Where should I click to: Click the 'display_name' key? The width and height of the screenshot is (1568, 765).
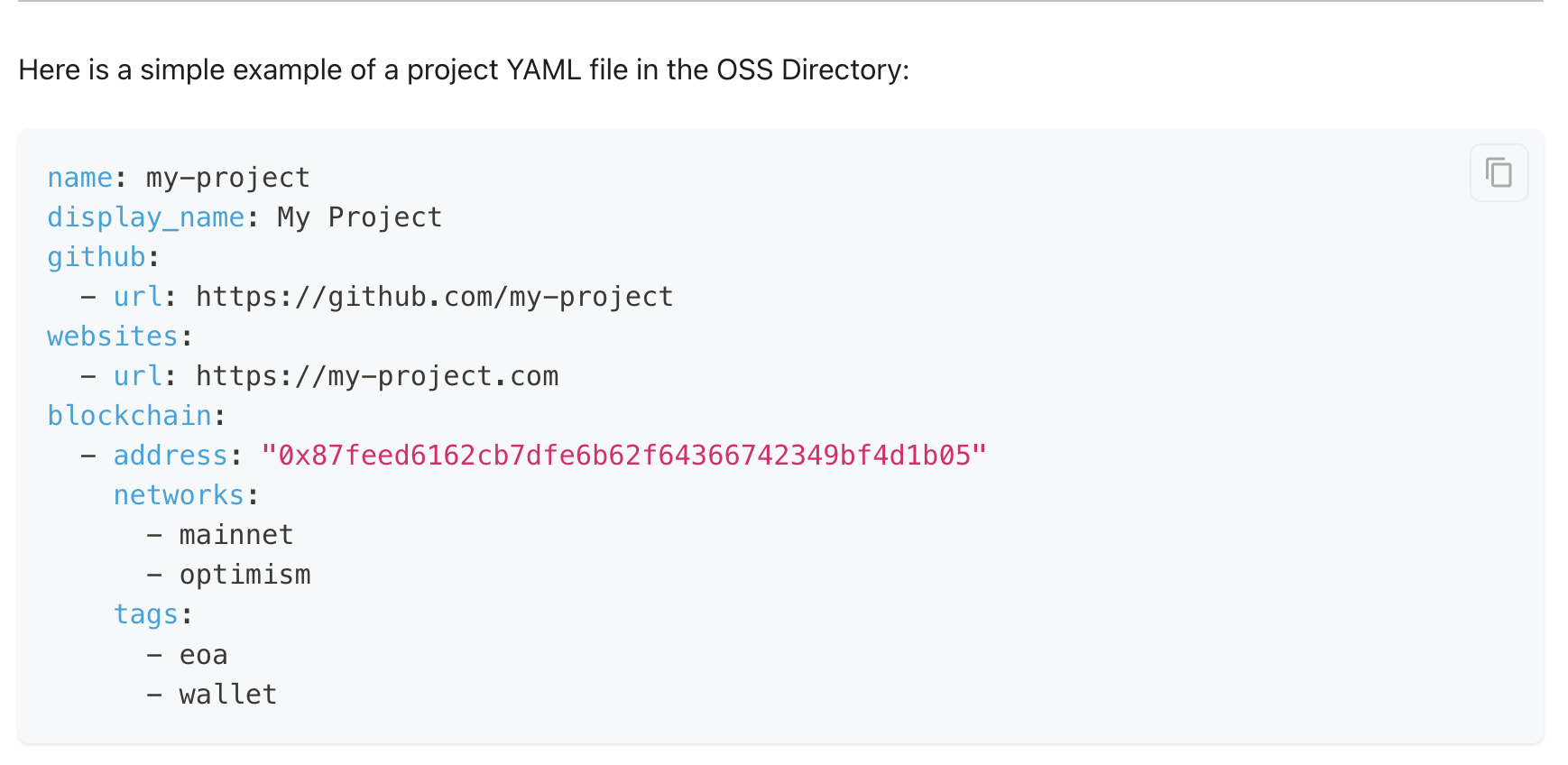pyautogui.click(x=145, y=217)
